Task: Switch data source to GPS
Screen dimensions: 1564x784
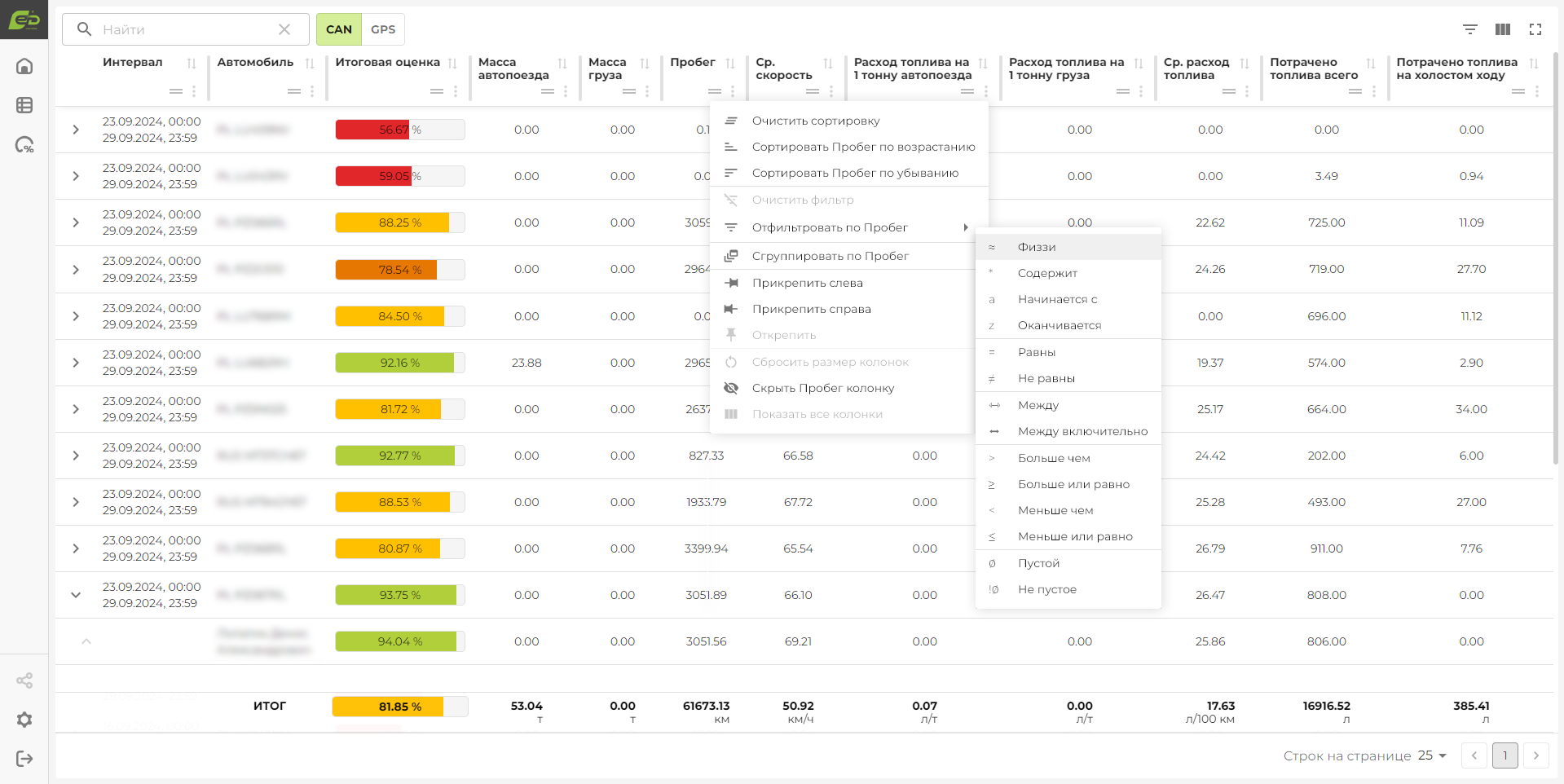Action: tap(383, 29)
